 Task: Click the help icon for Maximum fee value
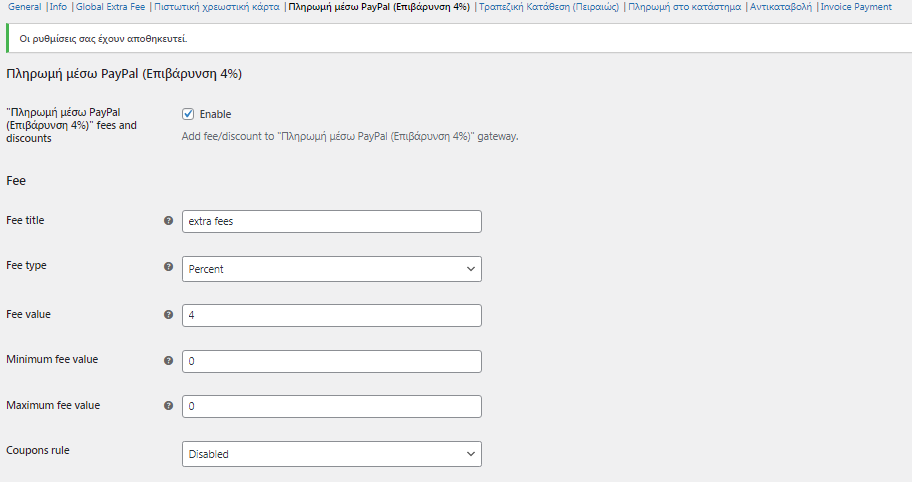(169, 406)
